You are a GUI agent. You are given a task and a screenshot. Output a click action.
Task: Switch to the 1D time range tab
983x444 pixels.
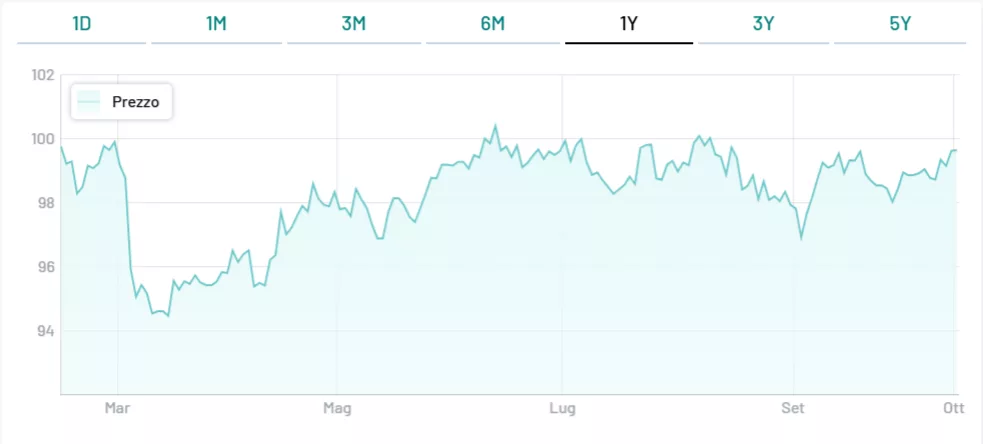click(x=82, y=23)
